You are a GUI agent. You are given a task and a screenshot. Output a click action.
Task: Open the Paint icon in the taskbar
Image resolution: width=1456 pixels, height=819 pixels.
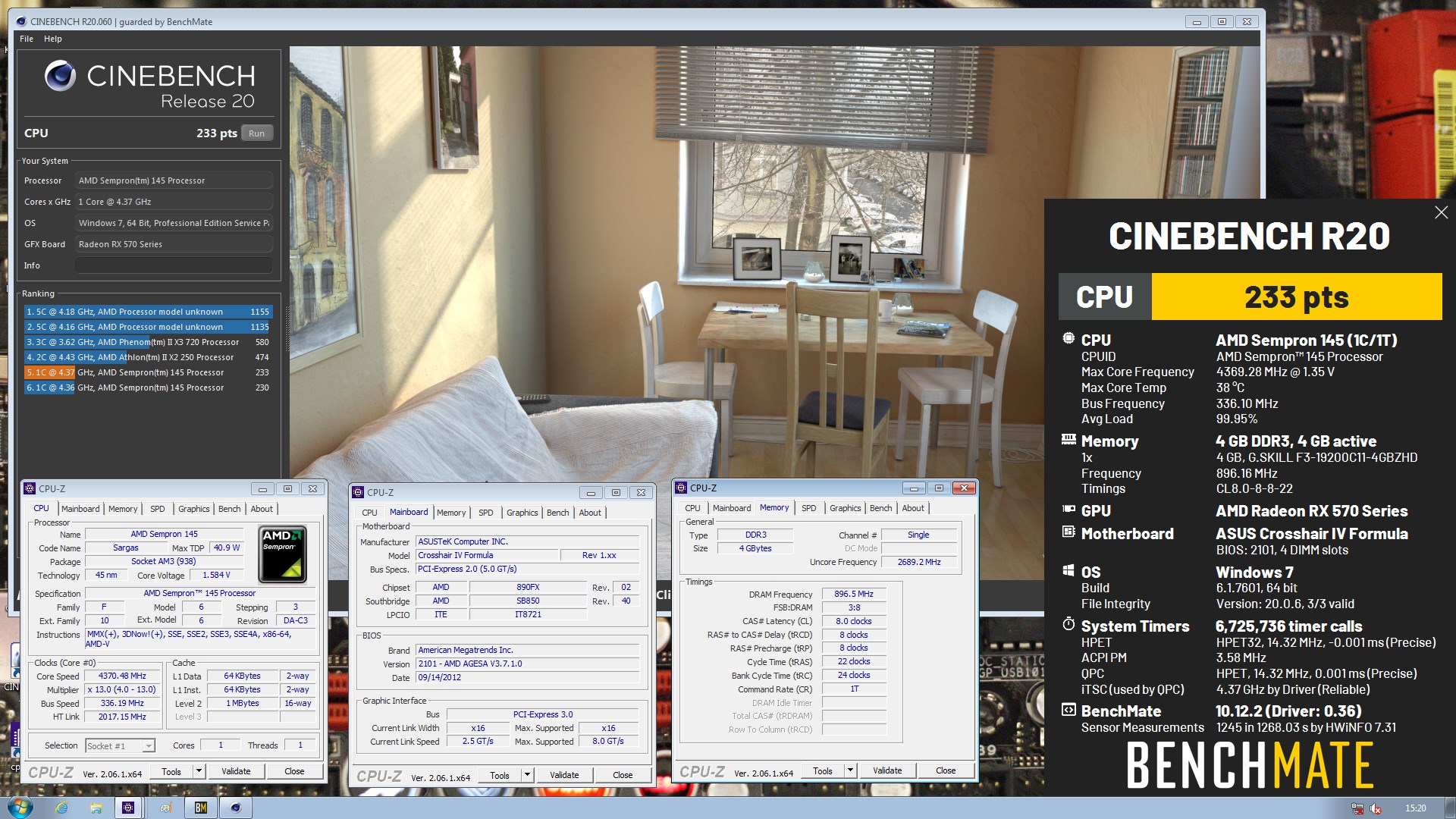click(165, 808)
